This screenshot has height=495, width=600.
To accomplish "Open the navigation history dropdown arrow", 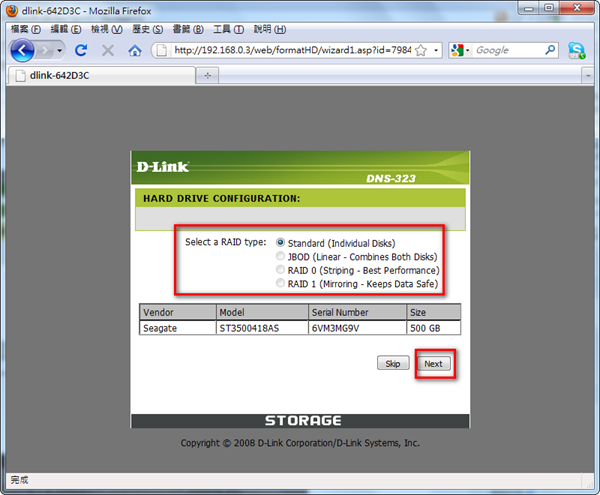I will pos(59,50).
